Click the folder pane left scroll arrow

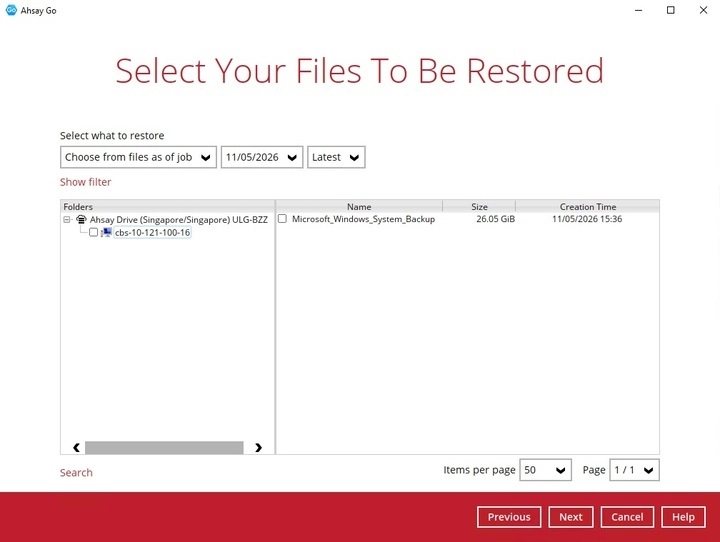pos(76,447)
